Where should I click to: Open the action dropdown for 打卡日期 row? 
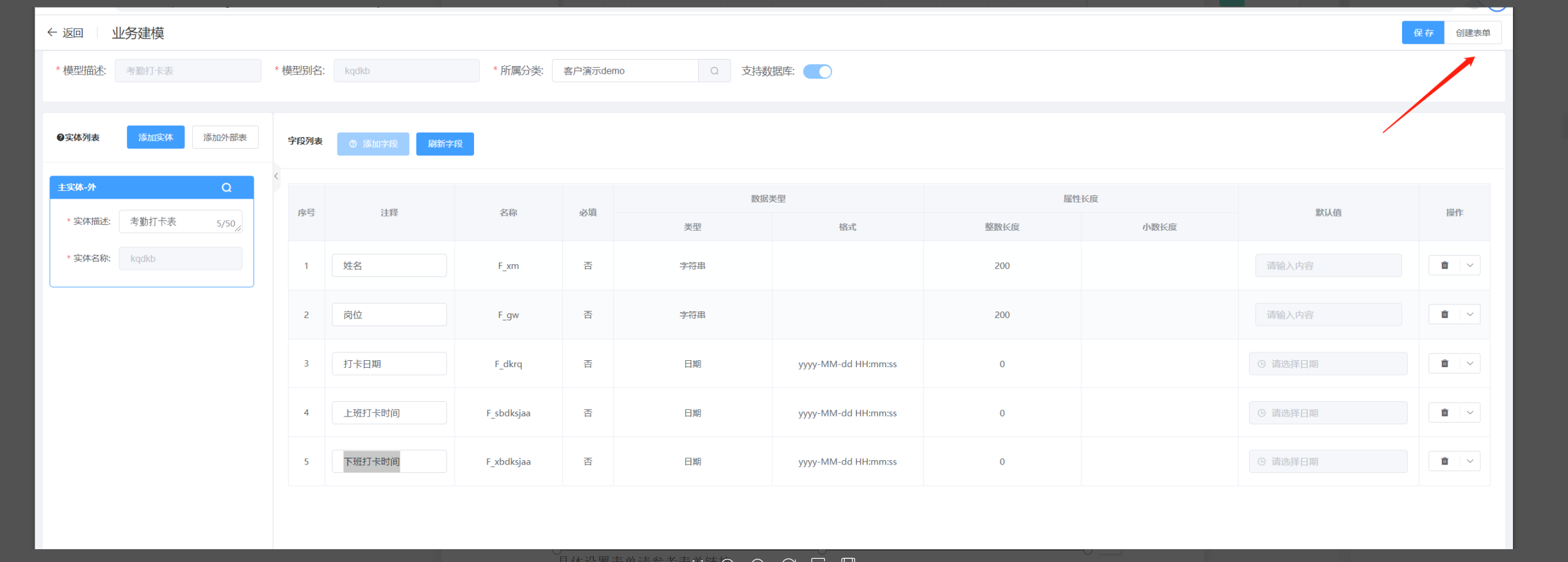pos(1470,364)
